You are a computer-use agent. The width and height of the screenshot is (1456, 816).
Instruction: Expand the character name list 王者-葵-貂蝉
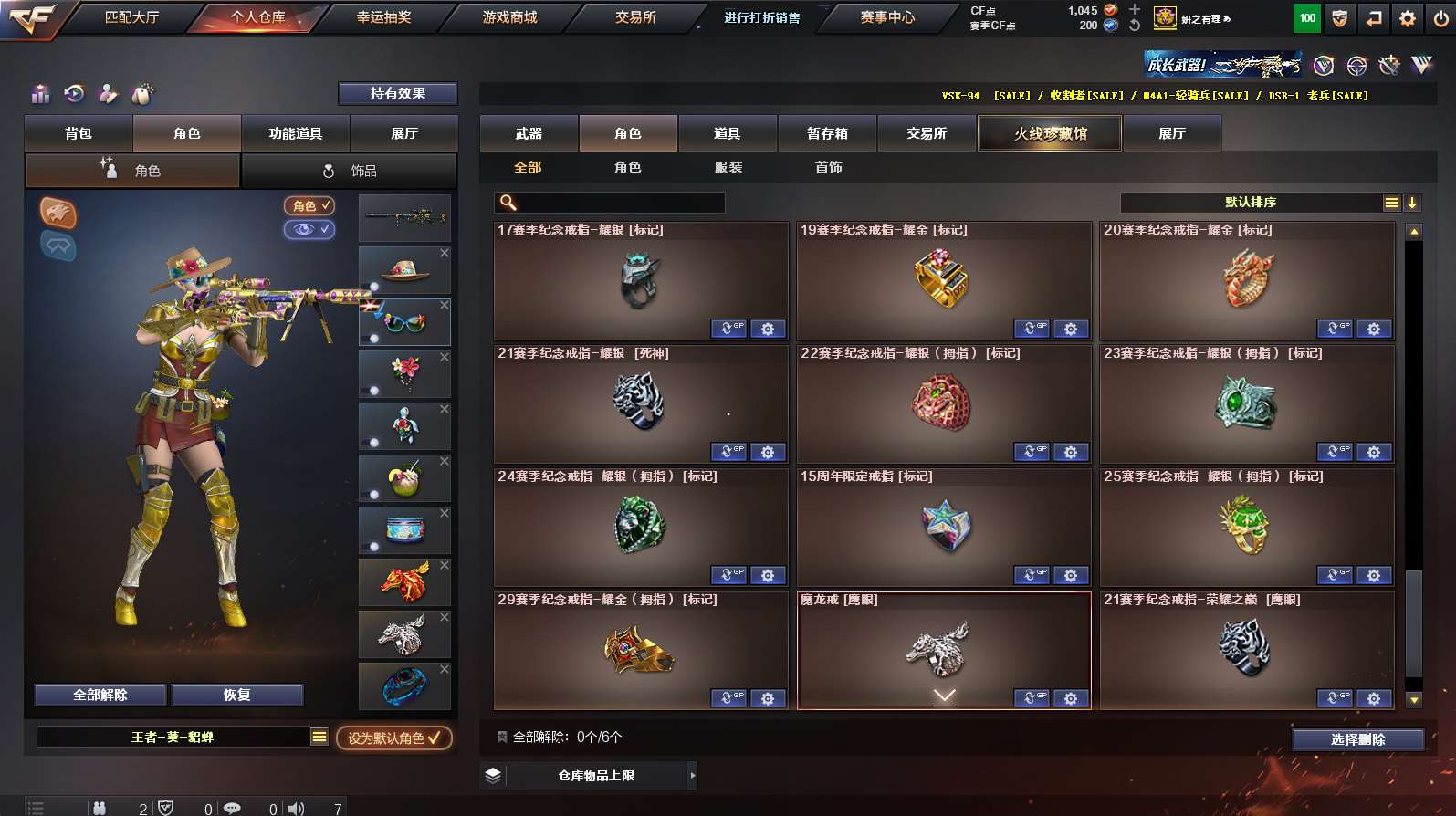(x=319, y=737)
